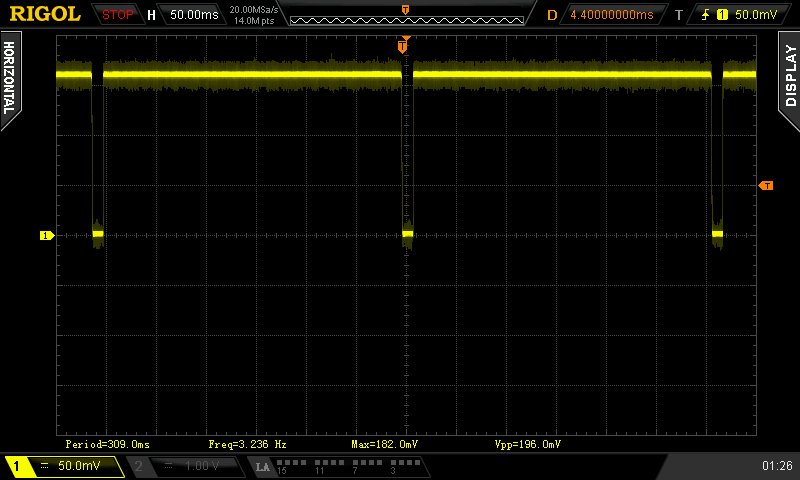This screenshot has height=480, width=800.
Task: Click channel 1 DC coupling symbol
Action: (44, 466)
